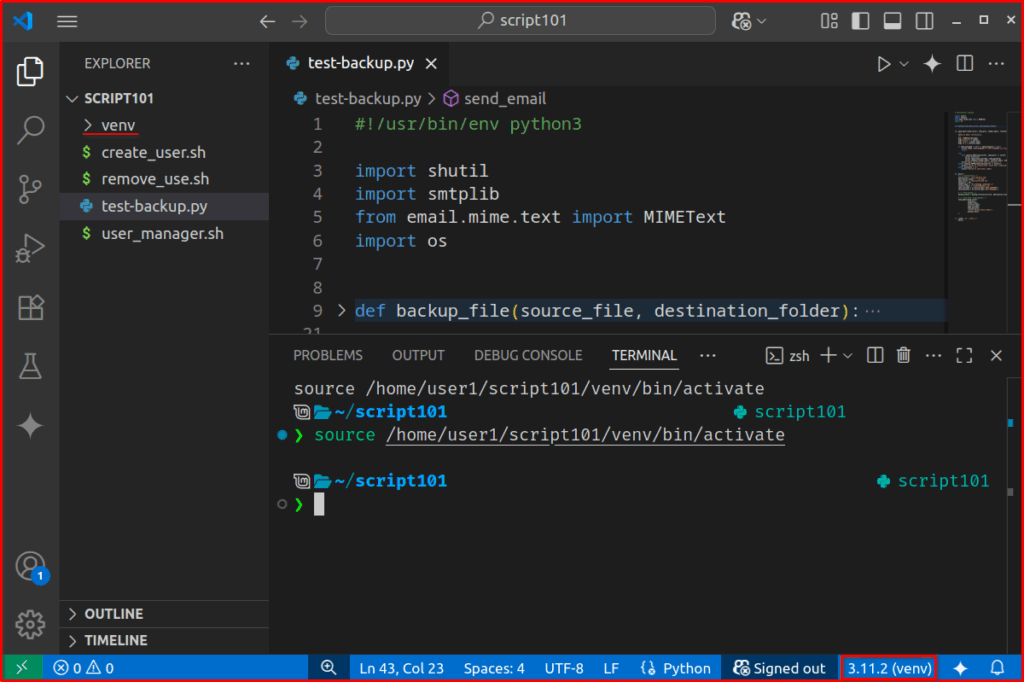Open the Testing flask view
Image resolution: width=1024 pixels, height=682 pixels.
coord(30,366)
